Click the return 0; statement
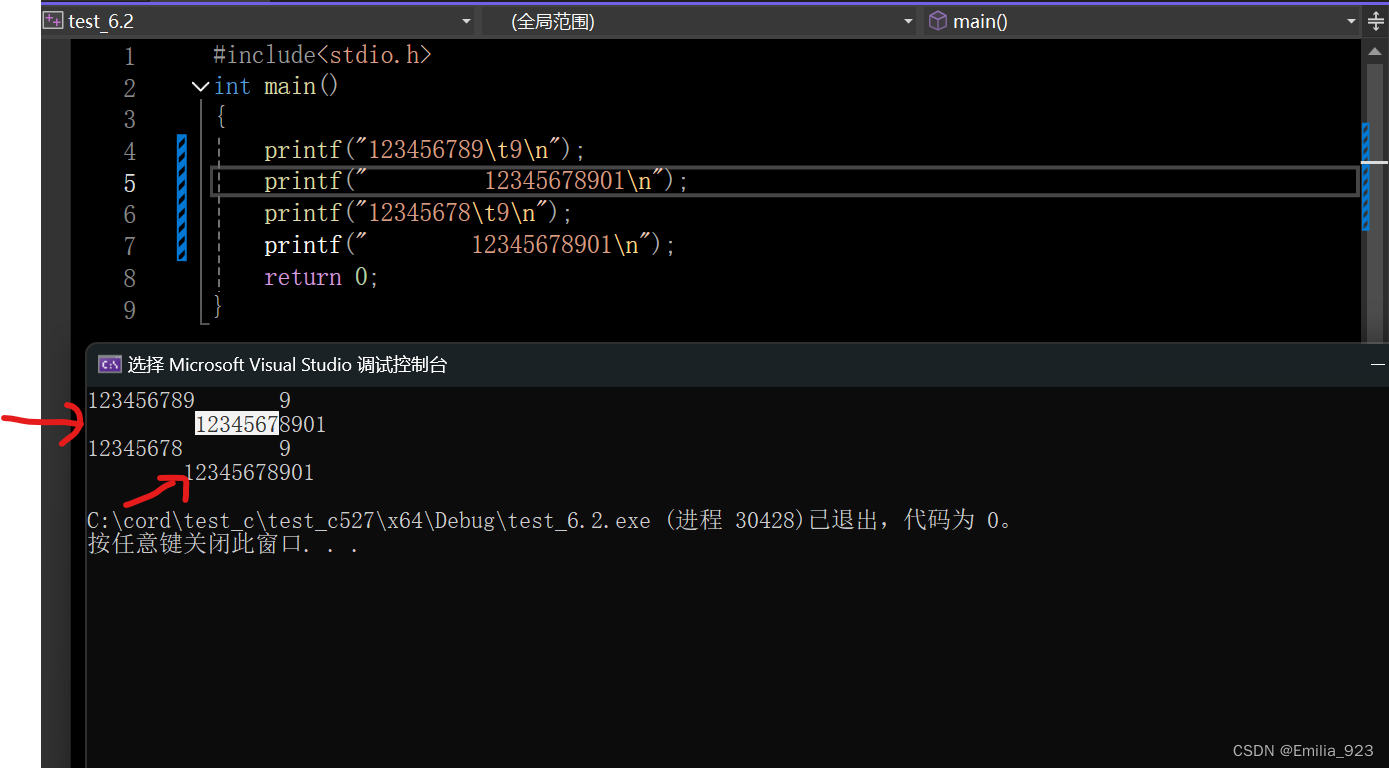Viewport: 1389px width, 768px height. pyautogui.click(x=321, y=277)
